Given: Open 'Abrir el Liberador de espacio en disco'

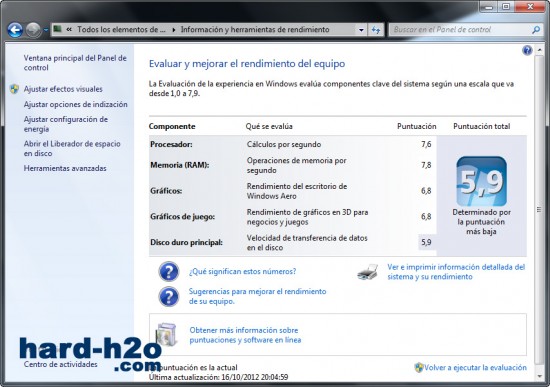Looking at the screenshot, I should tap(72, 148).
